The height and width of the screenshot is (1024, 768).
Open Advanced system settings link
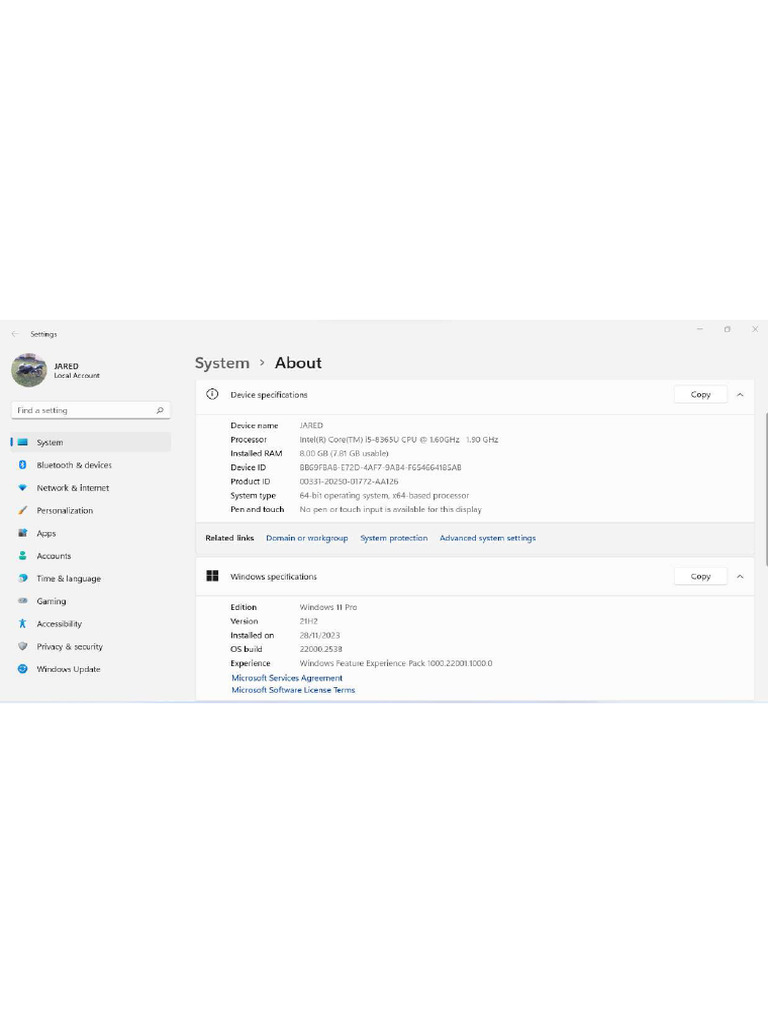coord(487,538)
